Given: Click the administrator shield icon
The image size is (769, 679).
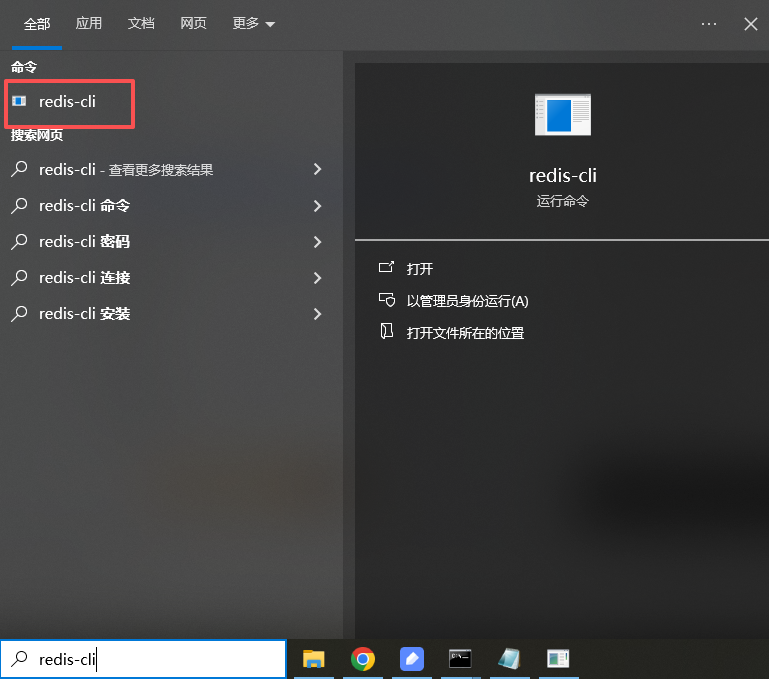Looking at the screenshot, I should pyautogui.click(x=386, y=300).
